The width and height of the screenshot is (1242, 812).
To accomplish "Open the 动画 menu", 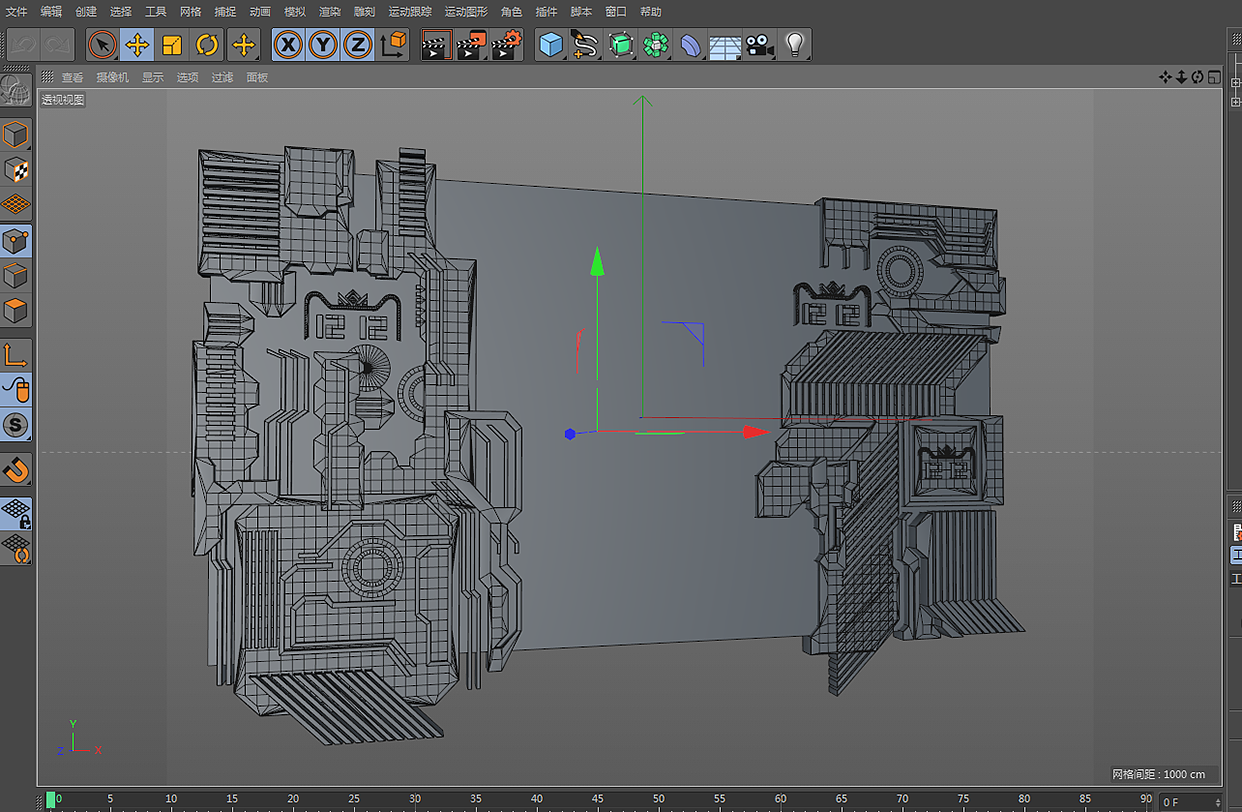I will click(x=260, y=12).
